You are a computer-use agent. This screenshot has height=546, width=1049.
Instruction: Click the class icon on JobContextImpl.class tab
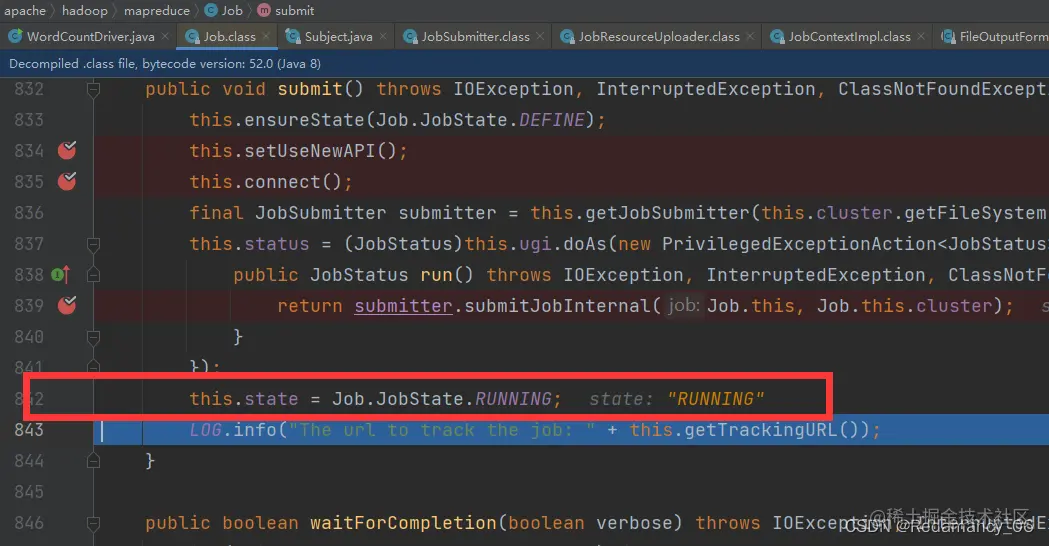coord(777,37)
